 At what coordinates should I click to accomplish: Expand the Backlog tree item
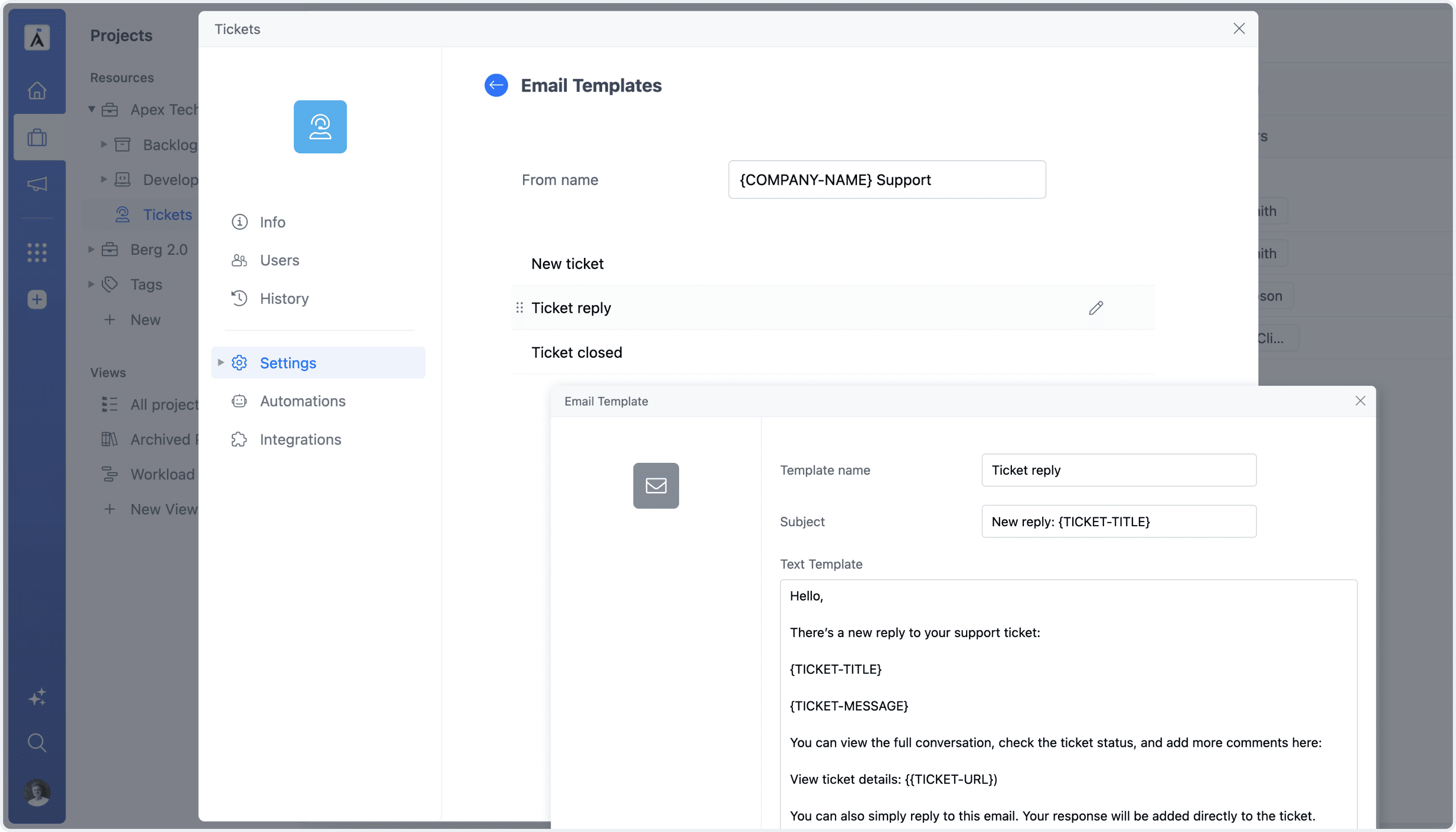click(104, 144)
